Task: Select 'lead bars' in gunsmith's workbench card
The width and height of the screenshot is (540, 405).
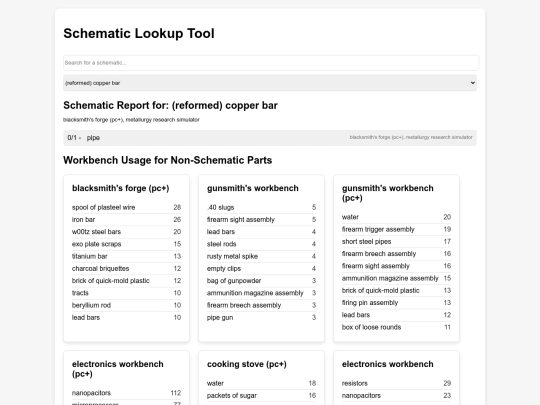Action: click(x=261, y=232)
